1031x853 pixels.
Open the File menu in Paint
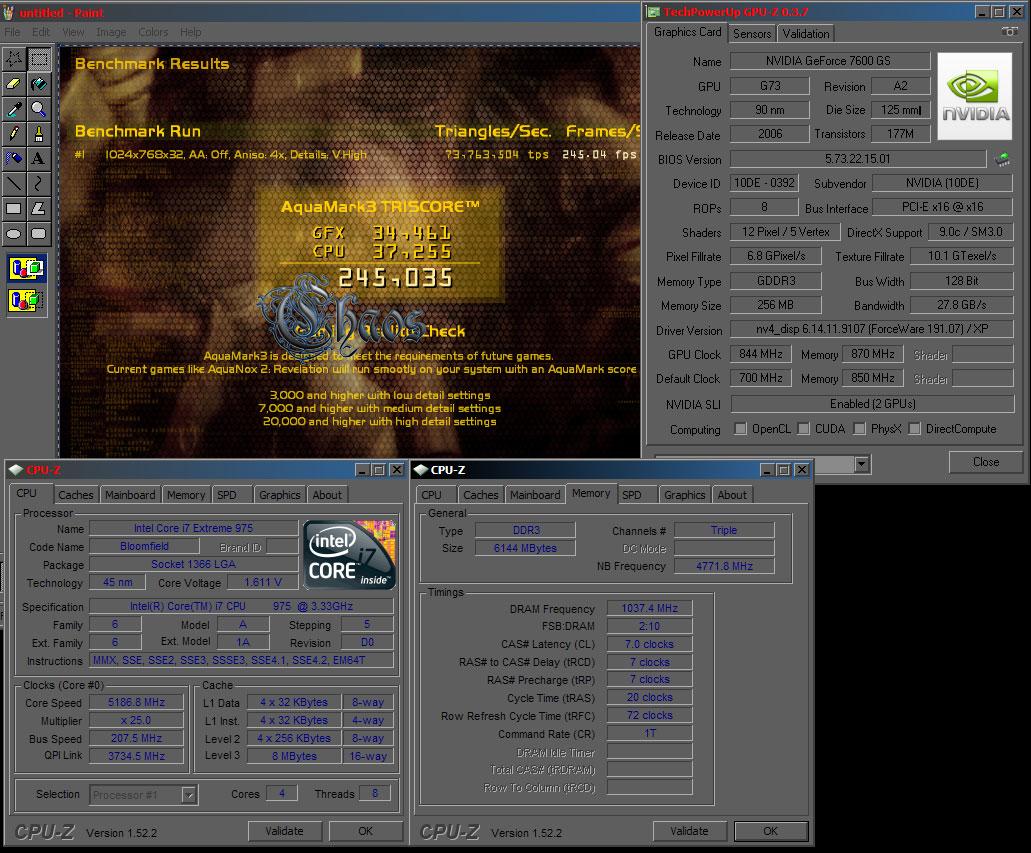[x=12, y=32]
